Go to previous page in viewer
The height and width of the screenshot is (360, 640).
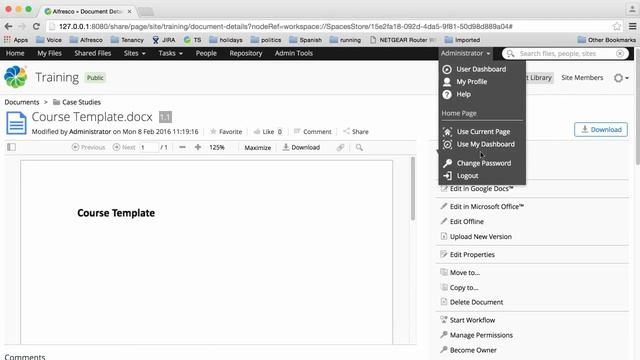[x=88, y=147]
